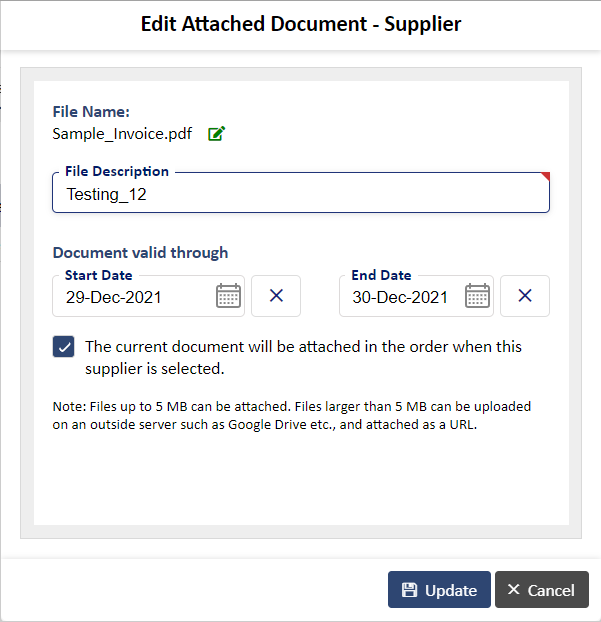Click the green edit file name icon
Screen dimensions: 601x622
217,134
